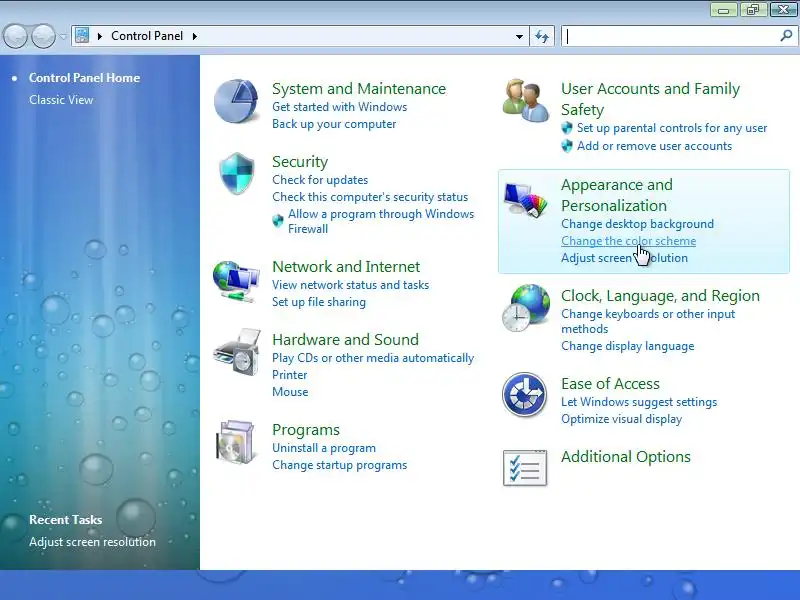Select Control Panel in the address breadcrumb
Image resolution: width=800 pixels, height=600 pixels.
(147, 36)
